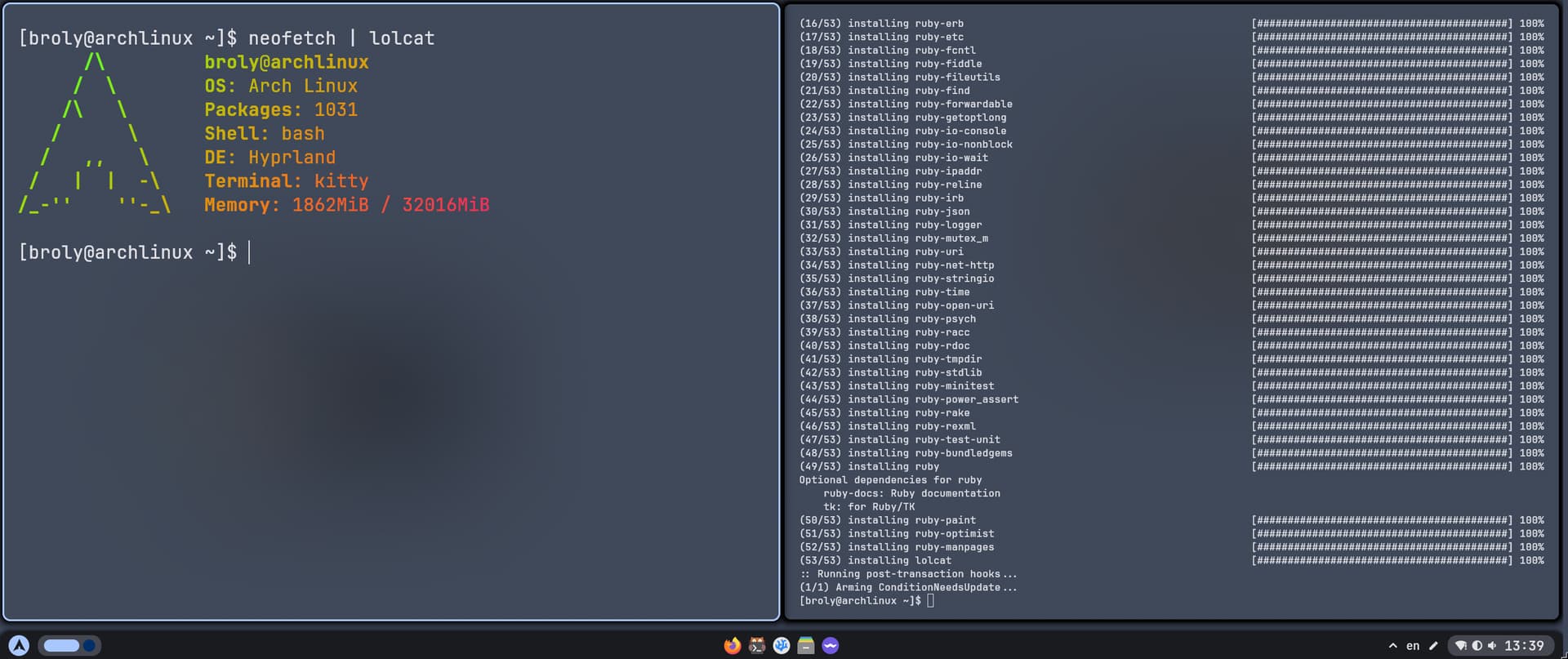The image size is (1568, 659).
Task: Expand the system tray chevron
Action: (1392, 646)
